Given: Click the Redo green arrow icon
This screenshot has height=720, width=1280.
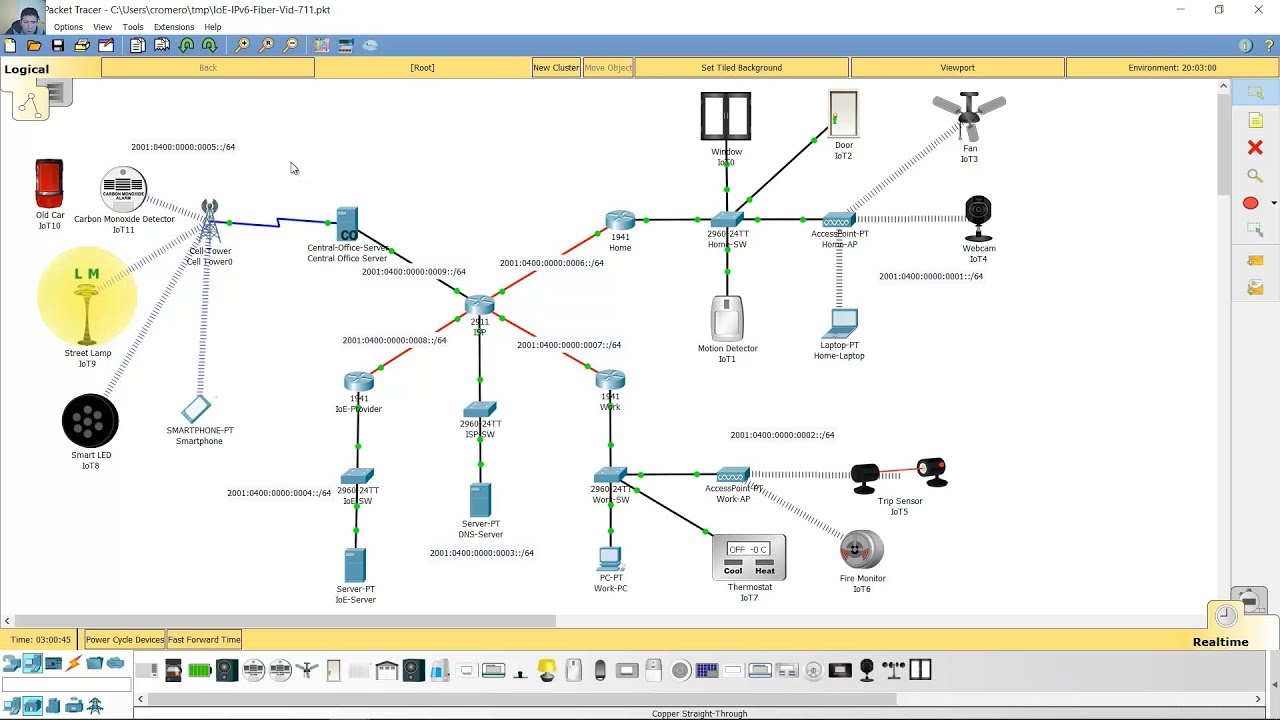Looking at the screenshot, I should click(x=210, y=45).
